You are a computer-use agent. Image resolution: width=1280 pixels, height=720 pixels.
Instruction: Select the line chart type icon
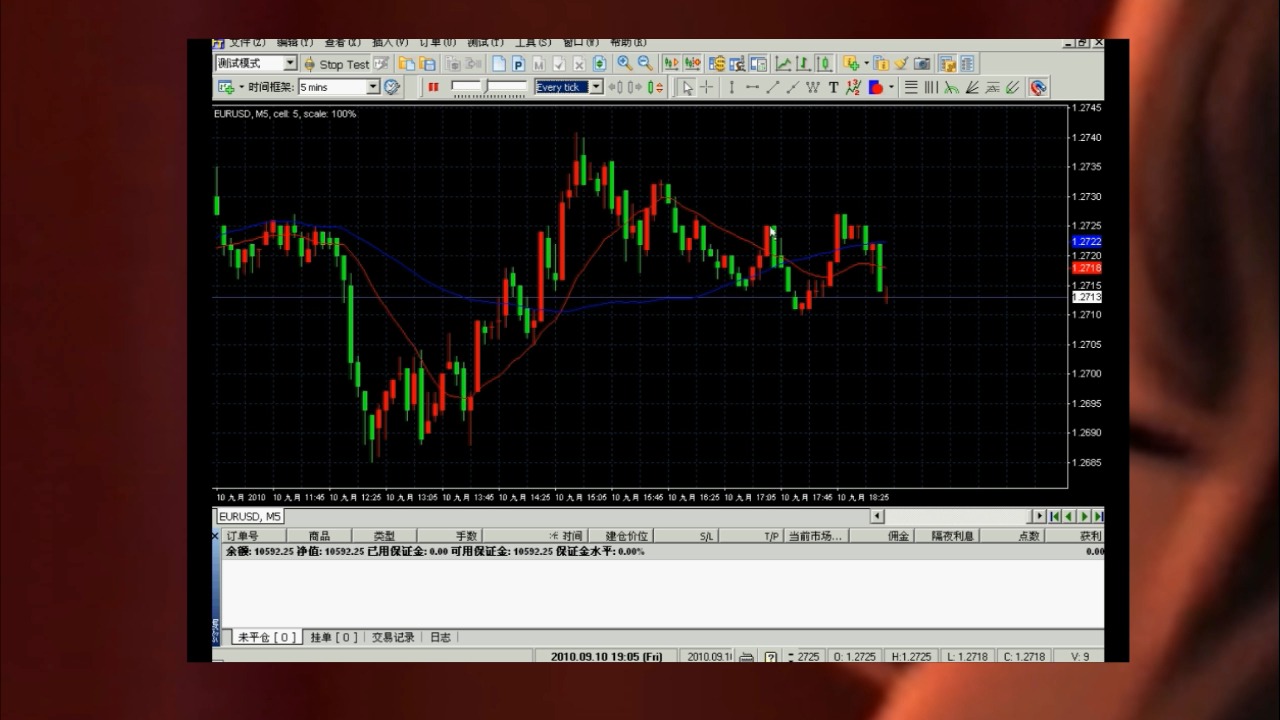783,64
